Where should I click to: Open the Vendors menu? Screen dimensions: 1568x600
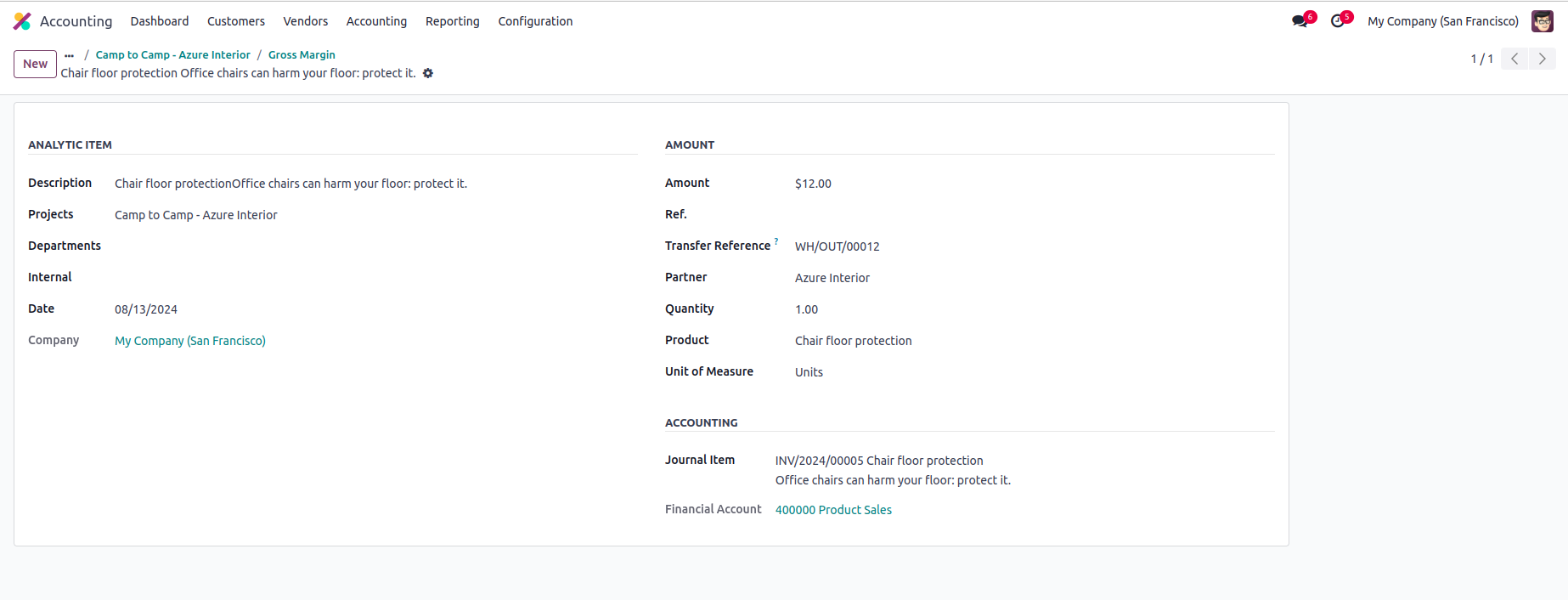coord(305,21)
